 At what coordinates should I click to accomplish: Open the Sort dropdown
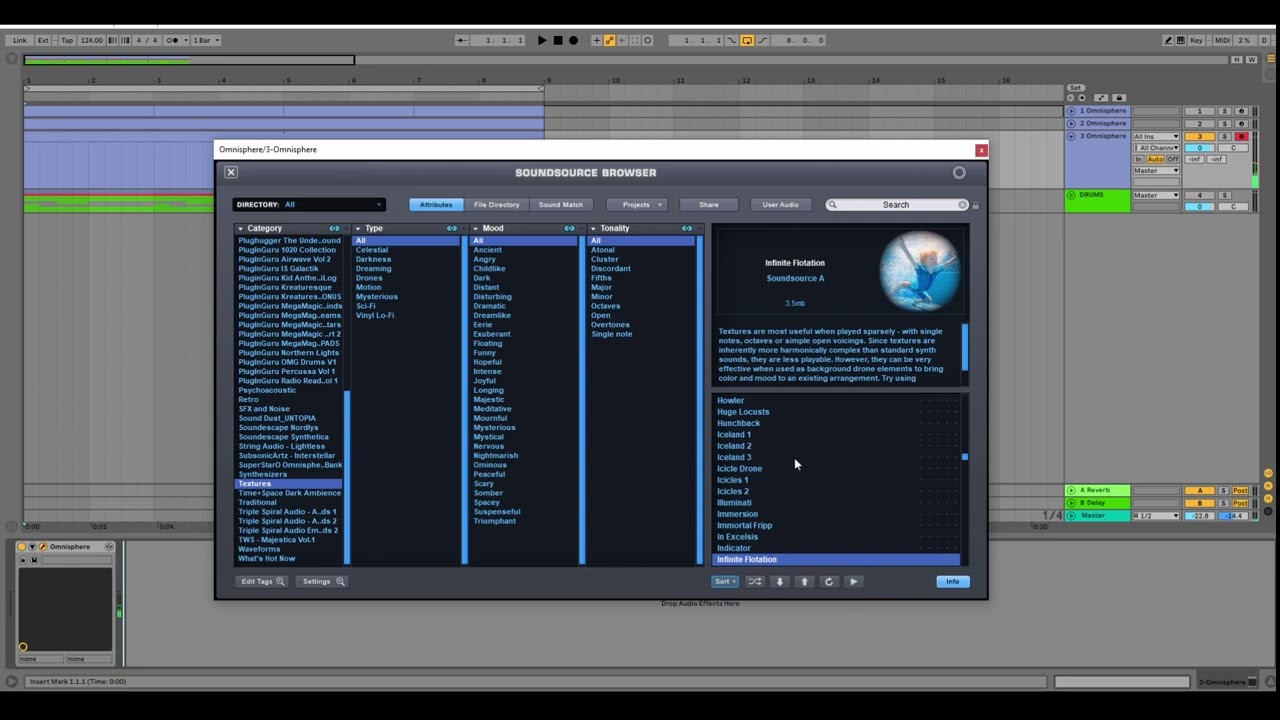point(725,581)
